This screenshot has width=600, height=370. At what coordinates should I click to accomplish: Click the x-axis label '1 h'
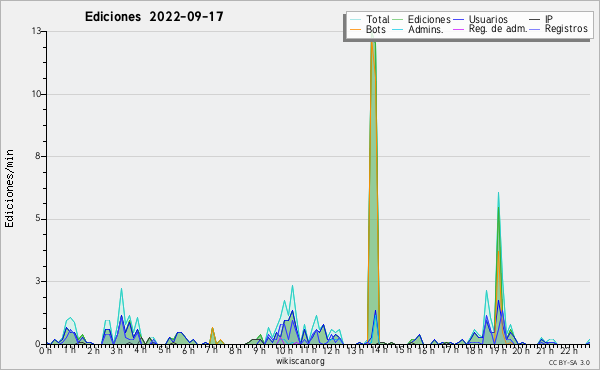point(69,350)
